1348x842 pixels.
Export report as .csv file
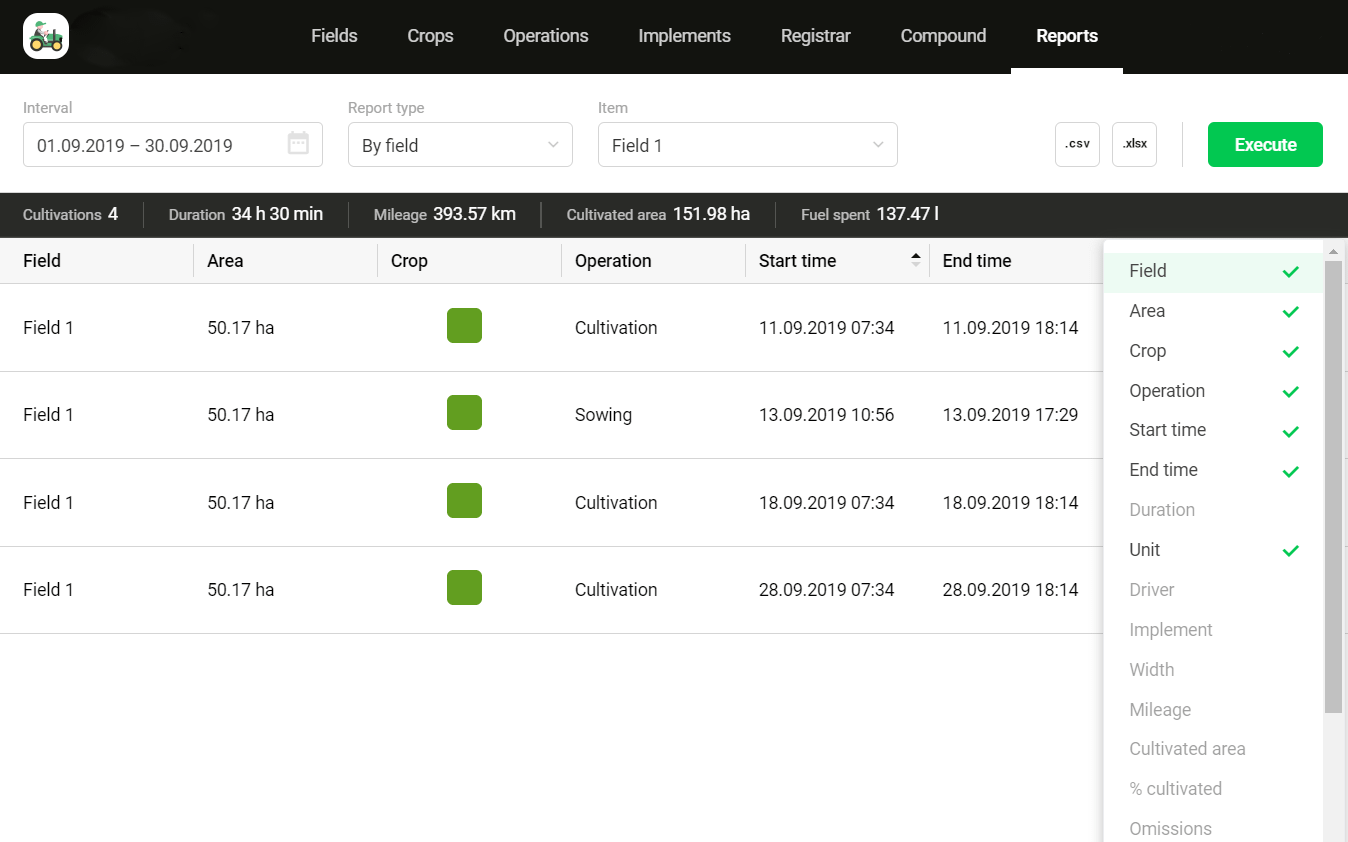1077,144
